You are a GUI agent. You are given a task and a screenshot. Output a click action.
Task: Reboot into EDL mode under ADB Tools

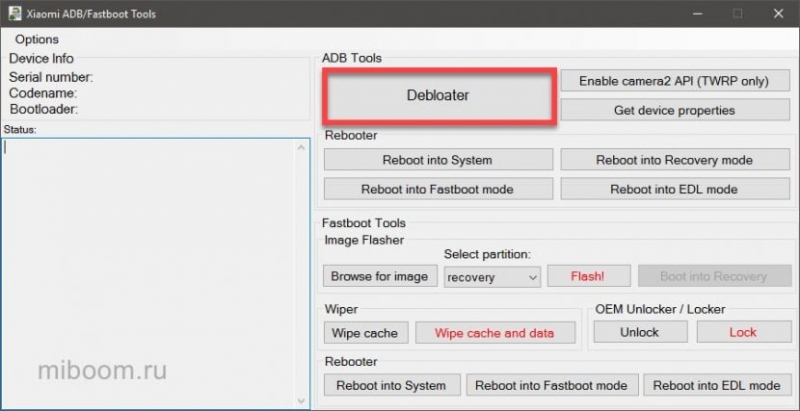[x=674, y=189]
